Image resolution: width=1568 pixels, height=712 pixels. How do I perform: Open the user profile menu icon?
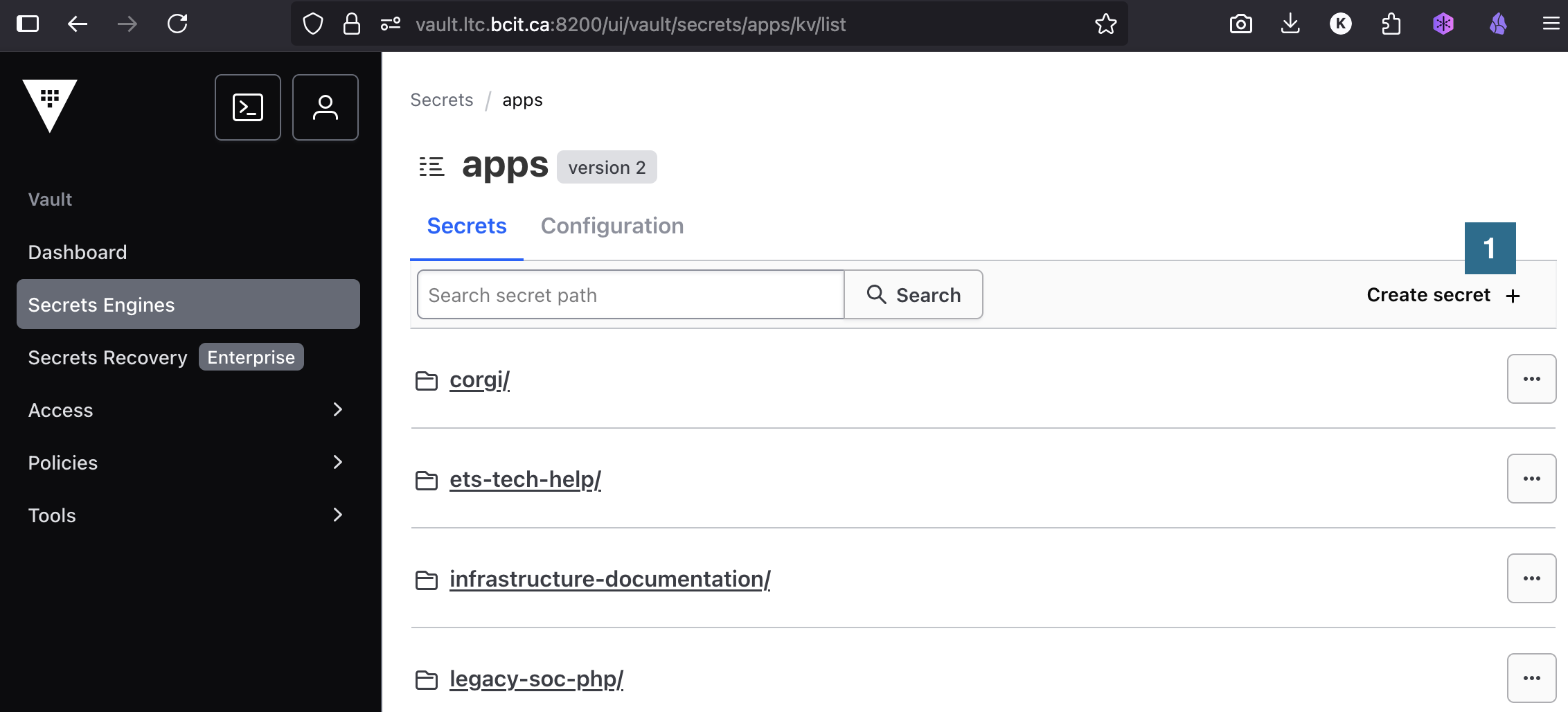coord(325,107)
